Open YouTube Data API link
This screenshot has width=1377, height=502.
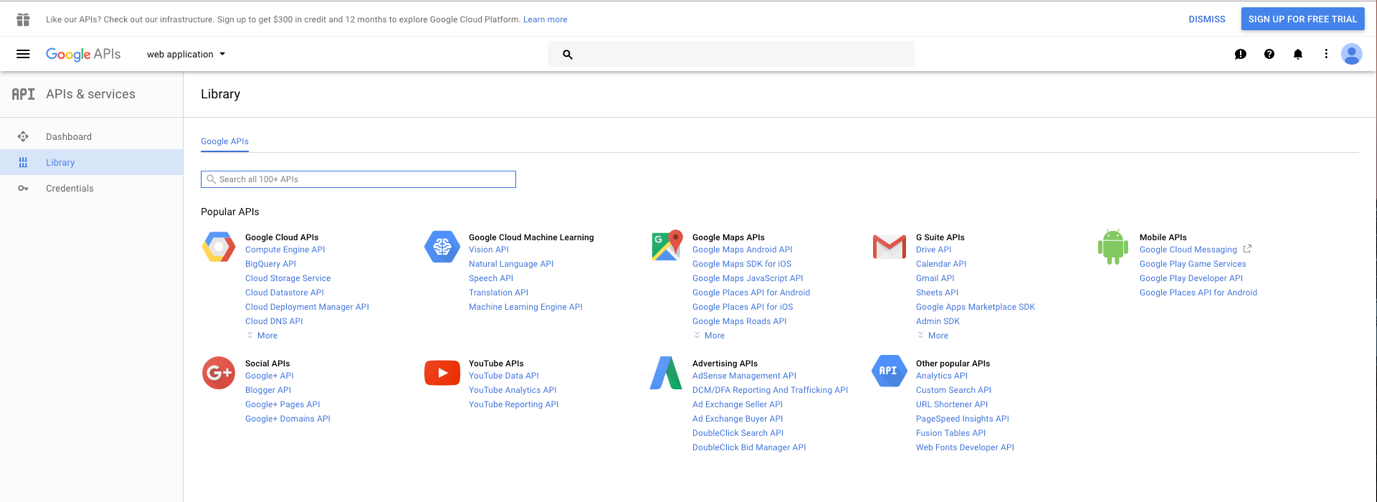pos(503,376)
